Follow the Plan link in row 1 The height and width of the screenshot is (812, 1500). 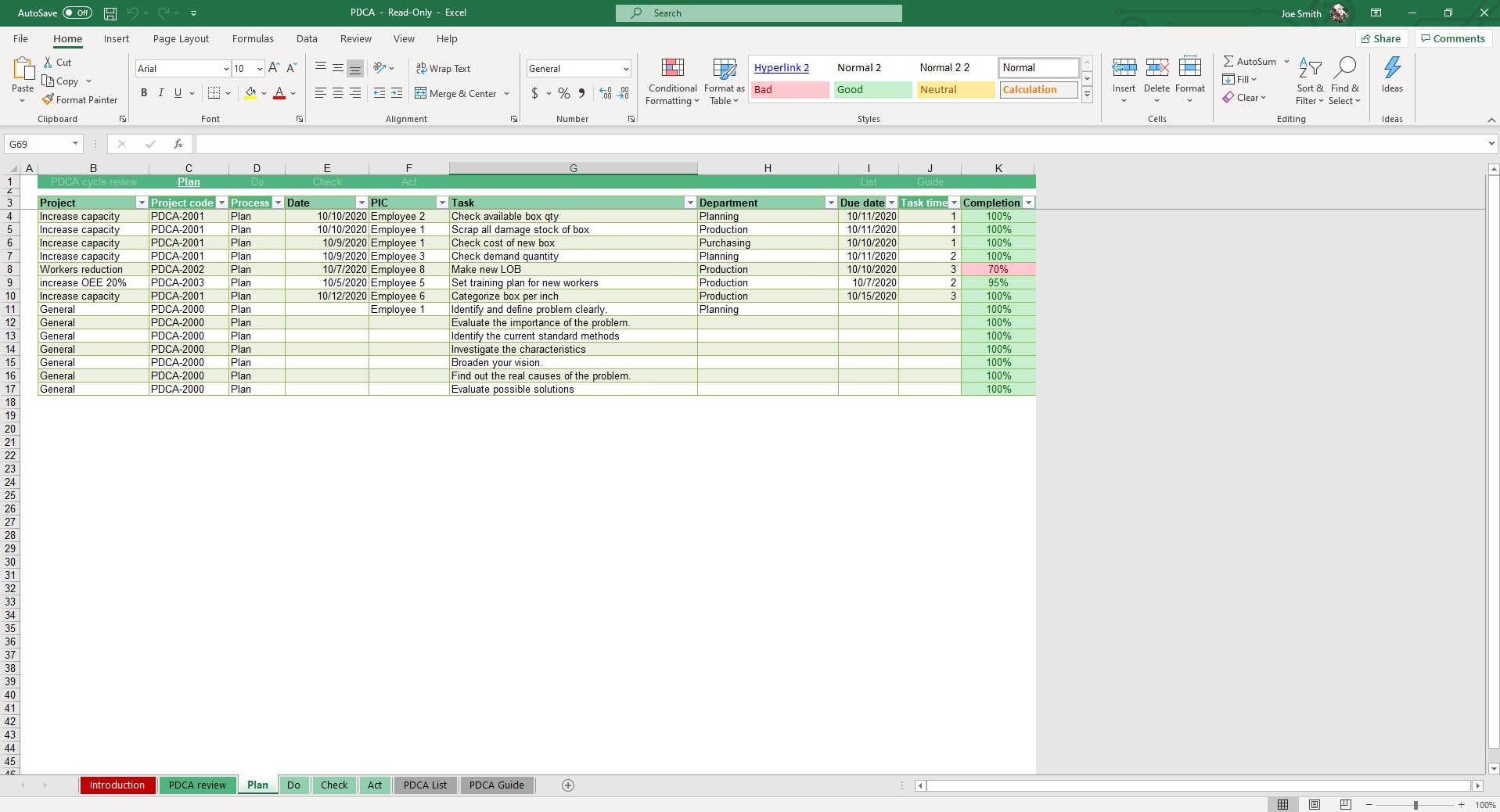click(x=189, y=182)
